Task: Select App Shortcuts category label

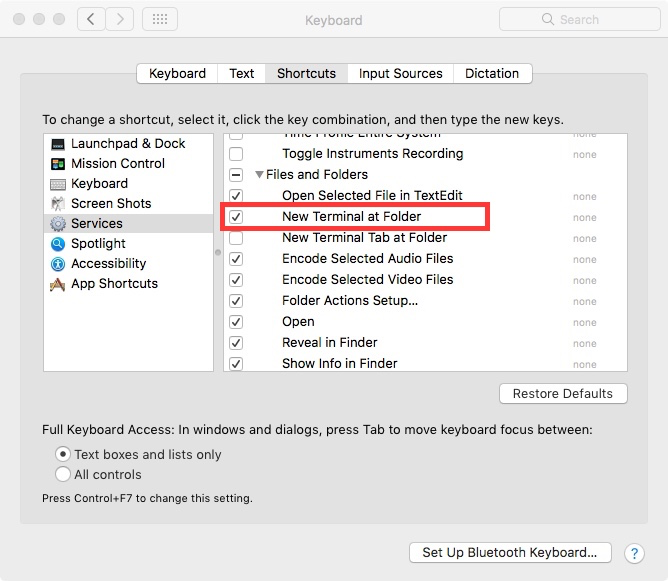Action: point(115,284)
